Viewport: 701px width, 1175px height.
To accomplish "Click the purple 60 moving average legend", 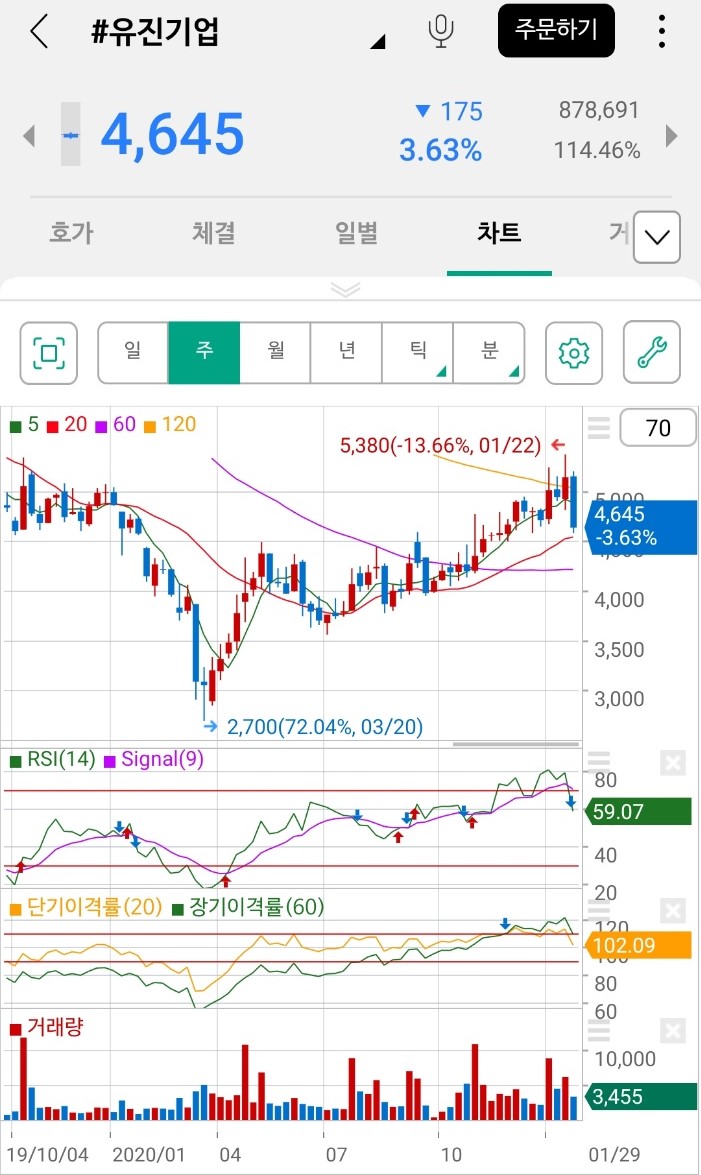I will [x=115, y=425].
